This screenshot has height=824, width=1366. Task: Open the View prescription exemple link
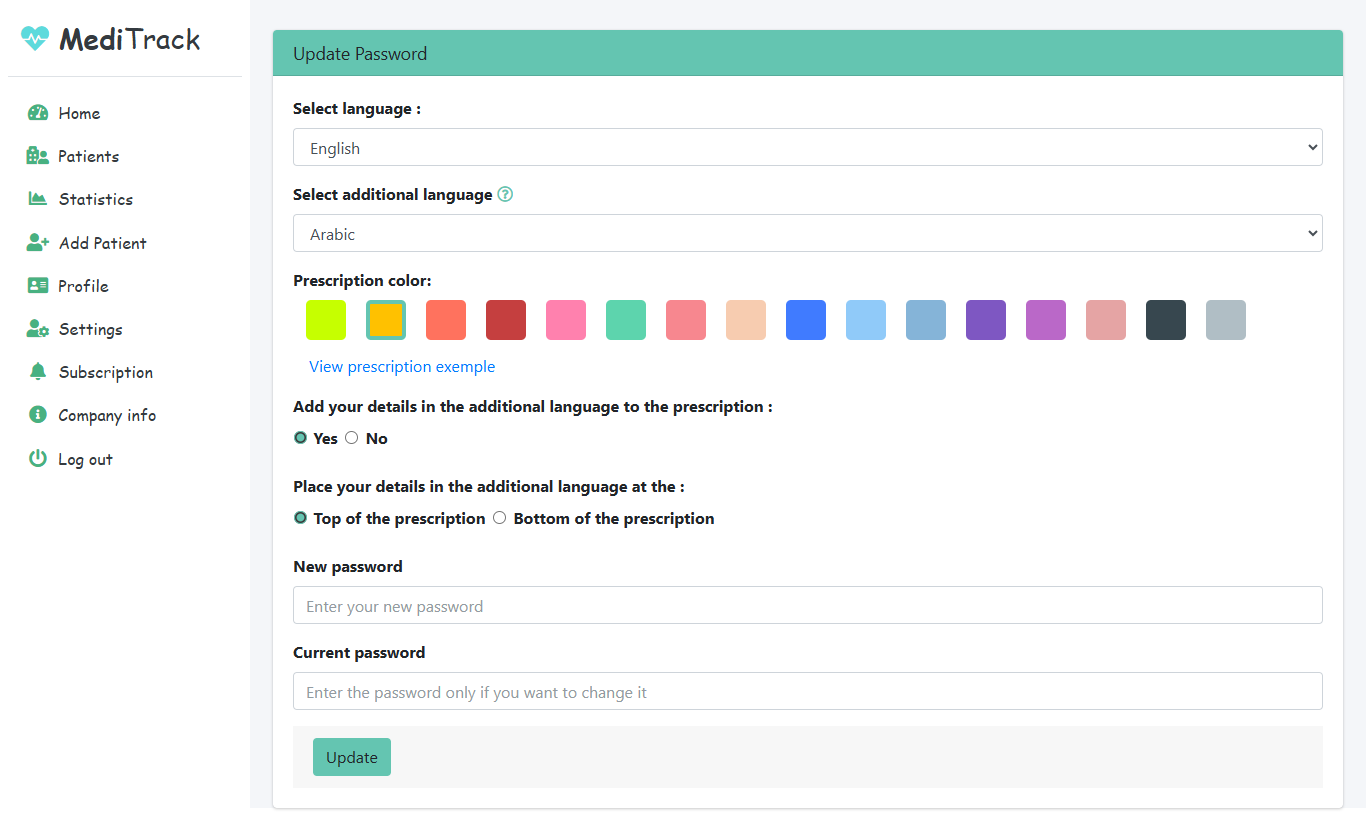(402, 367)
